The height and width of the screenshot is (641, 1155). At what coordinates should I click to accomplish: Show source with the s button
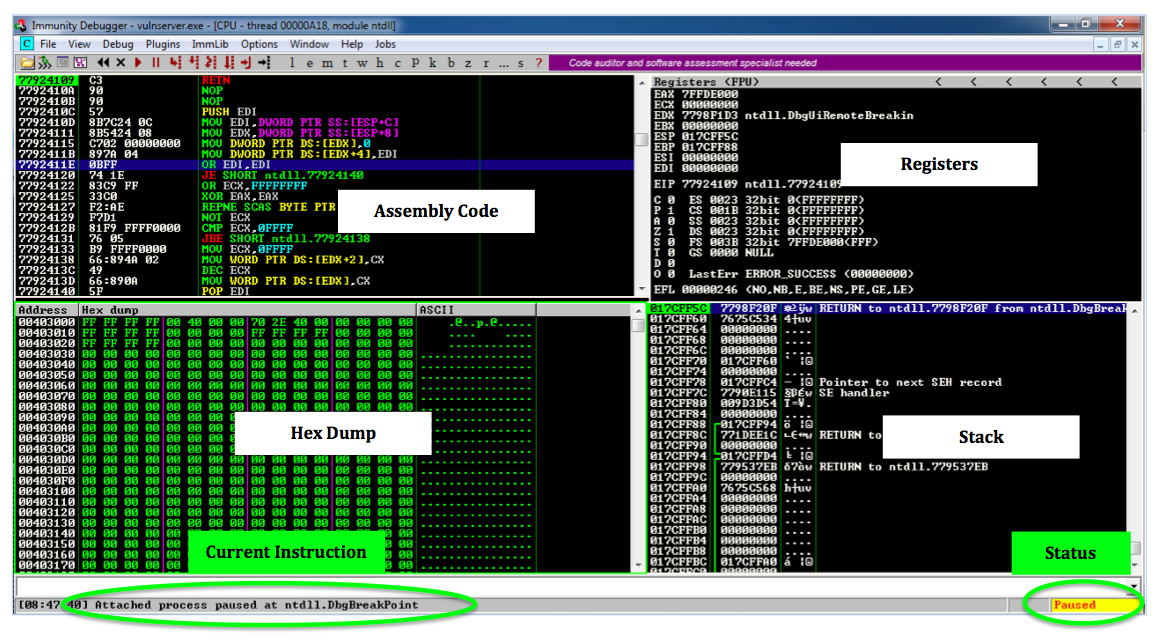(x=521, y=63)
